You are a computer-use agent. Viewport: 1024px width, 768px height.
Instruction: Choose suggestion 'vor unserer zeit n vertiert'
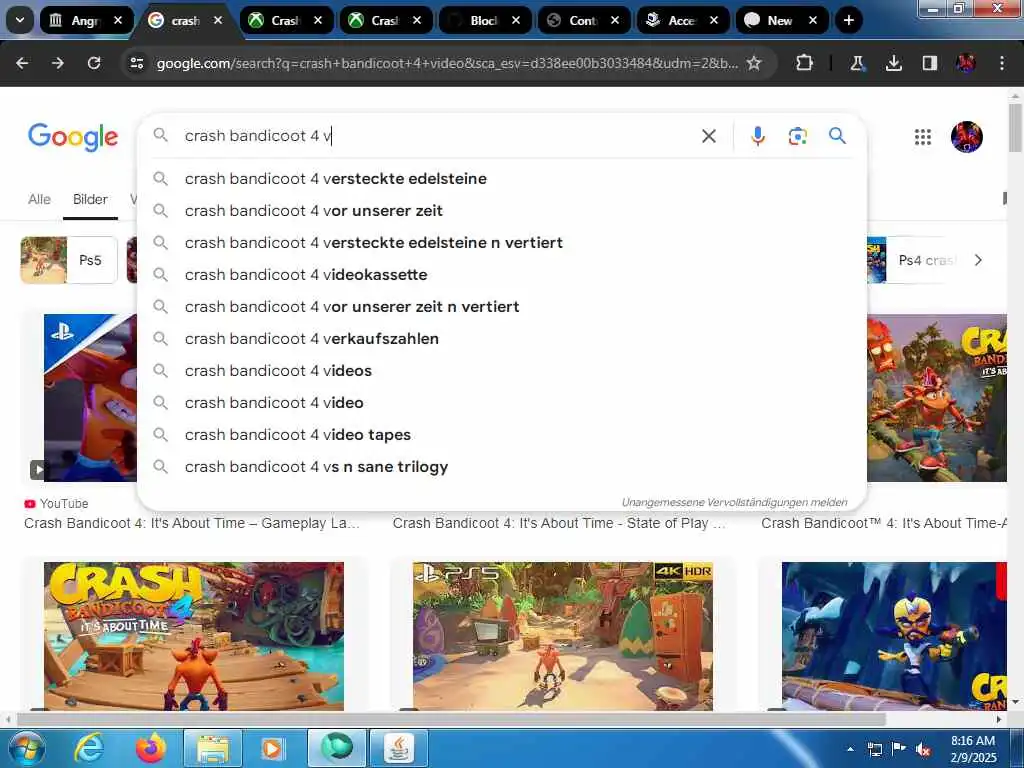coord(503,306)
